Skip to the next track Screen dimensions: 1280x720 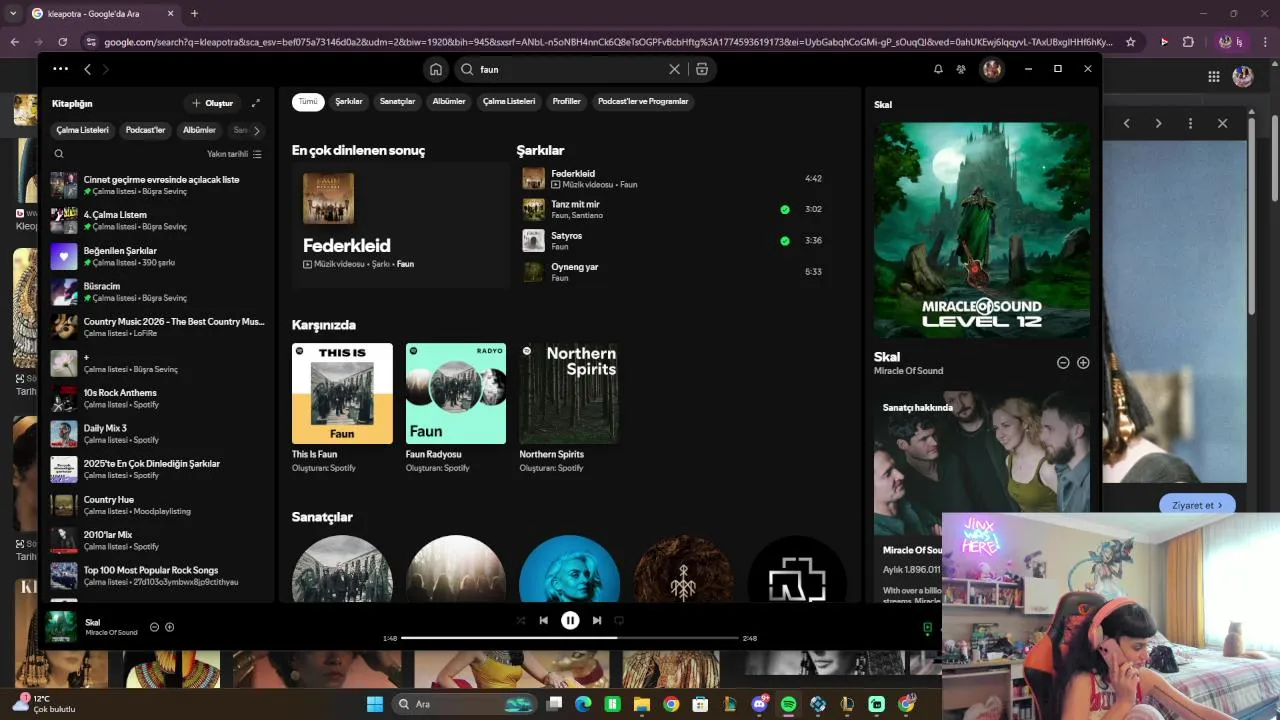pyautogui.click(x=597, y=620)
